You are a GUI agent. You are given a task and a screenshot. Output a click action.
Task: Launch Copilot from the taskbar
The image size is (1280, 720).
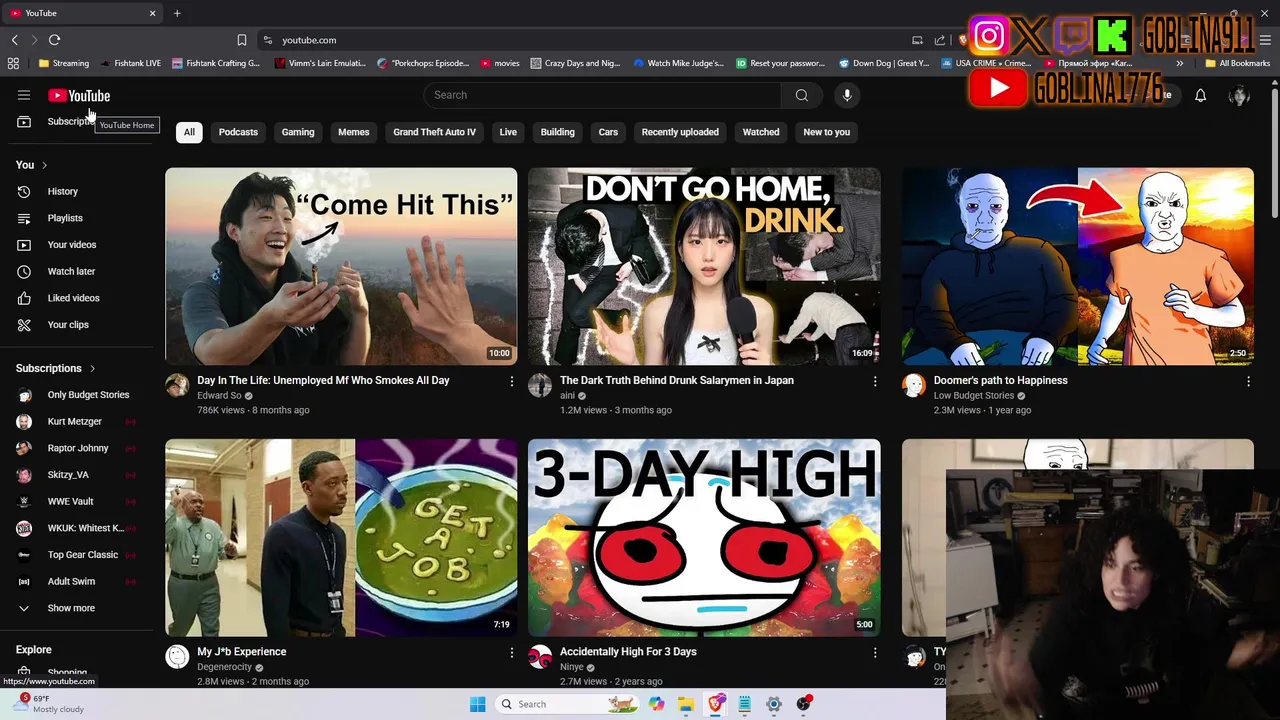[x=656, y=704]
